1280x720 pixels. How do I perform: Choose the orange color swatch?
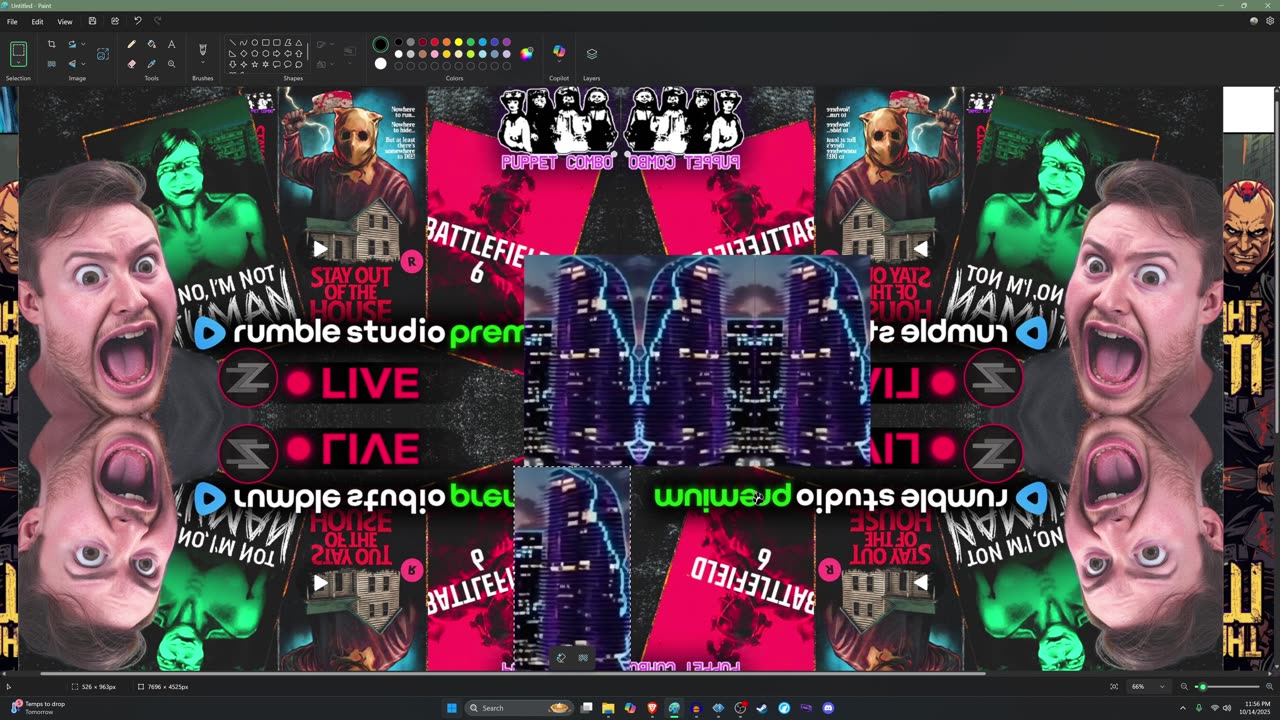point(446,42)
